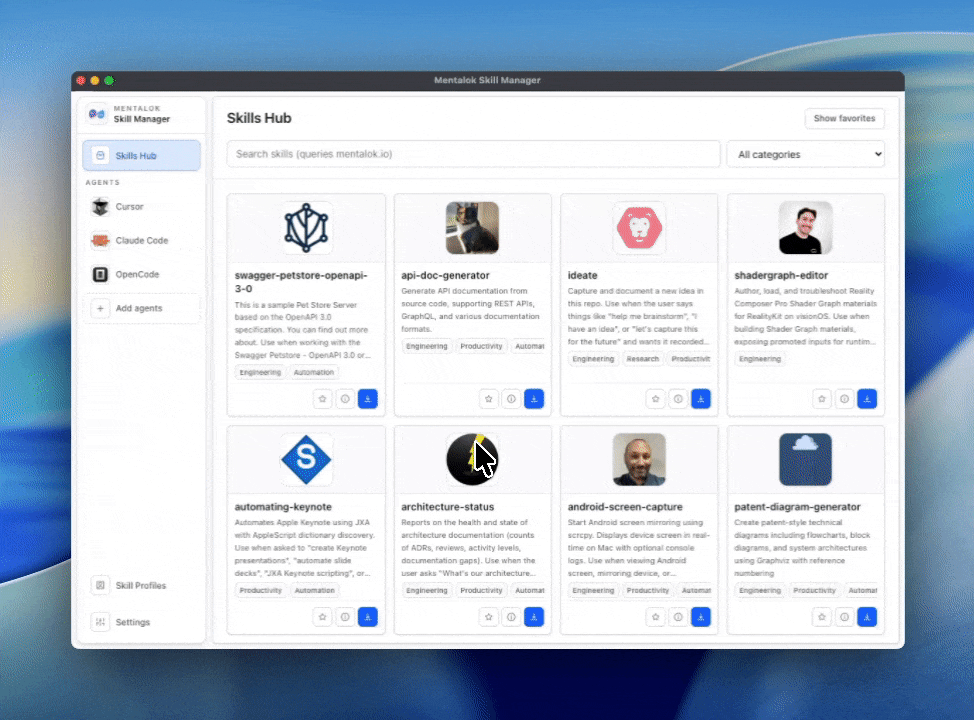The image size is (974, 720).
Task: Toggle favorite star on ideate card
Action: tap(655, 399)
